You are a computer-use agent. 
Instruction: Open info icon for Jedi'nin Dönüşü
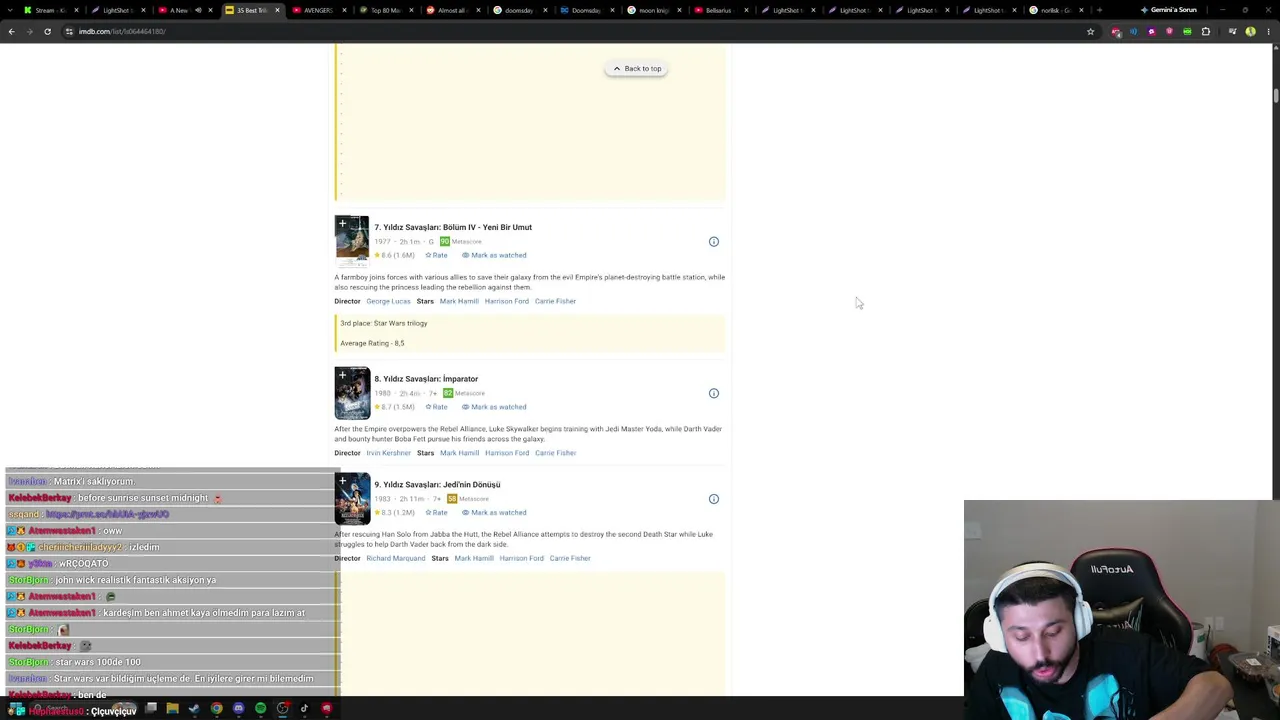(x=714, y=499)
